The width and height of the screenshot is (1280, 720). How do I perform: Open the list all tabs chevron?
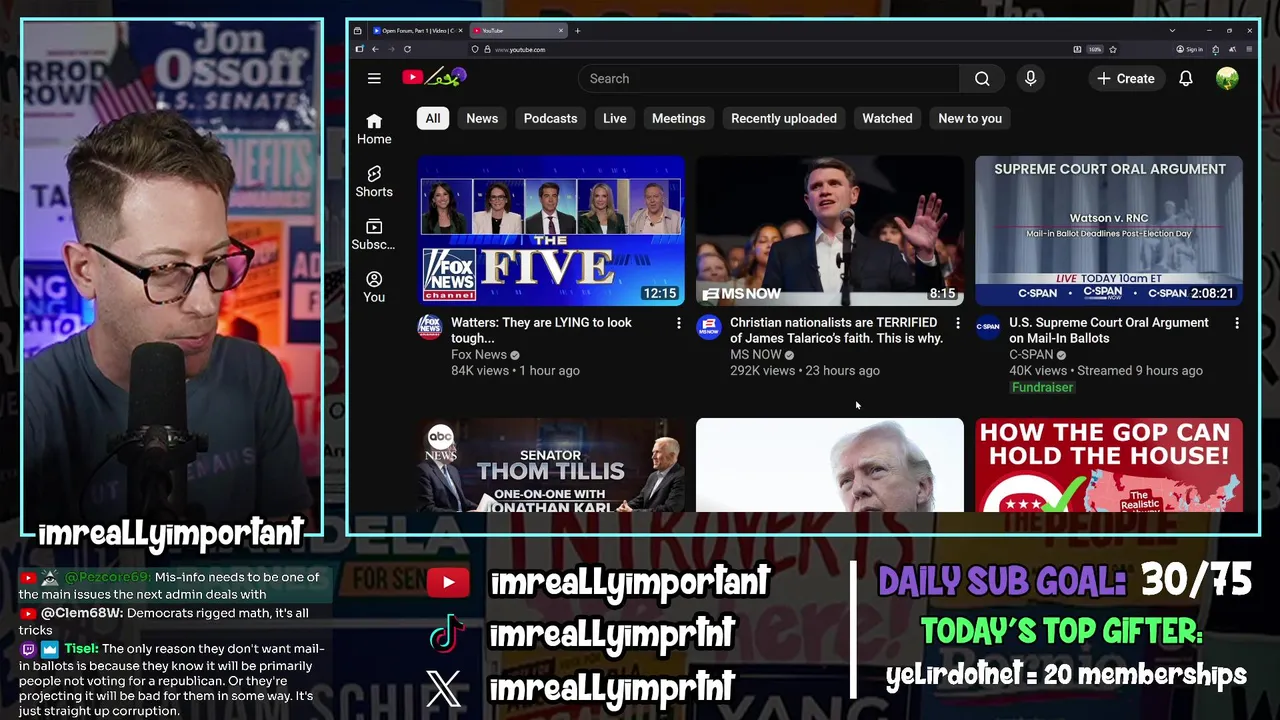click(x=1172, y=31)
